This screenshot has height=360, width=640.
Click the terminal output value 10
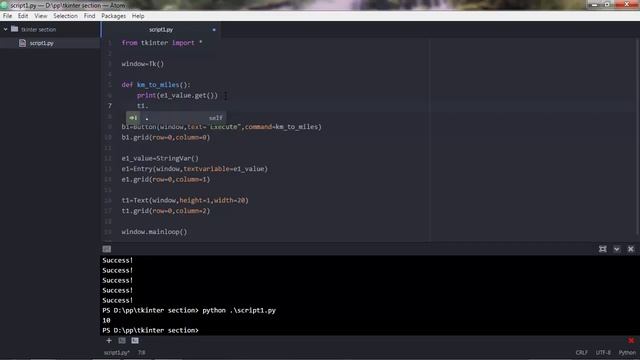click(107, 320)
